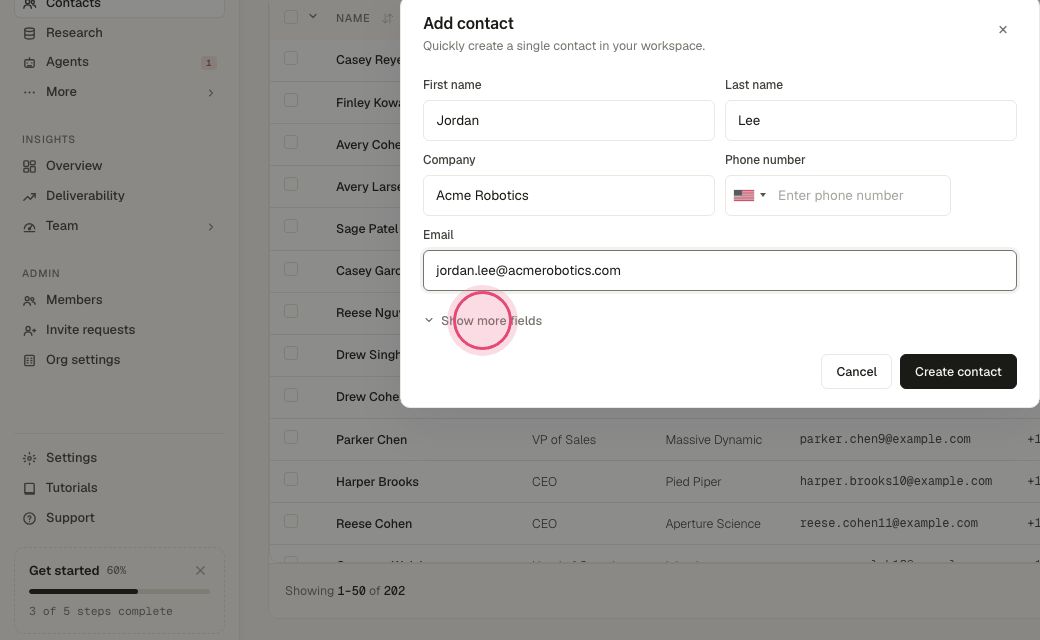Click the Settings gear icon
The image size is (1040, 640).
29,458
